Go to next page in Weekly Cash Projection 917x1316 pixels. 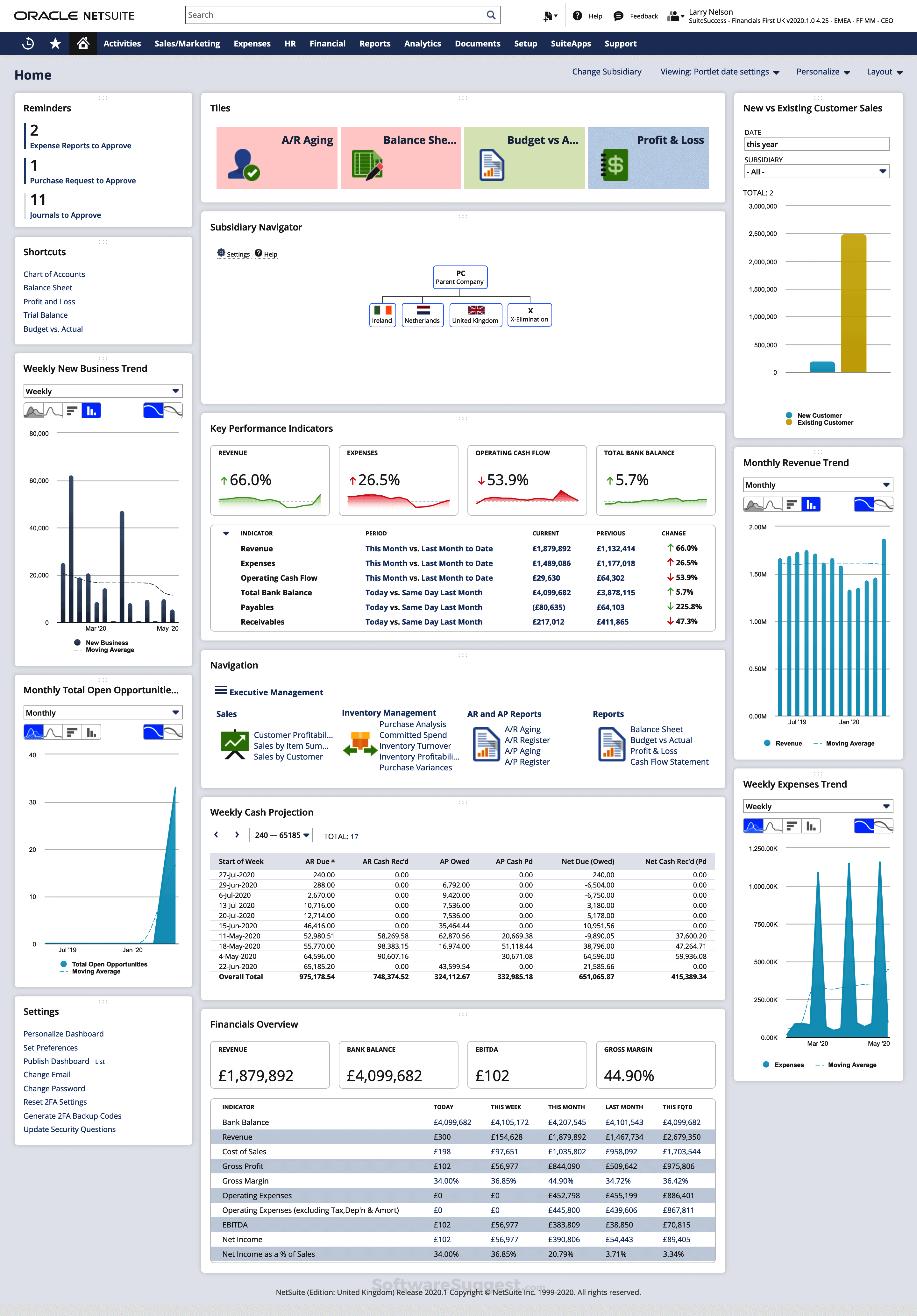coord(237,835)
